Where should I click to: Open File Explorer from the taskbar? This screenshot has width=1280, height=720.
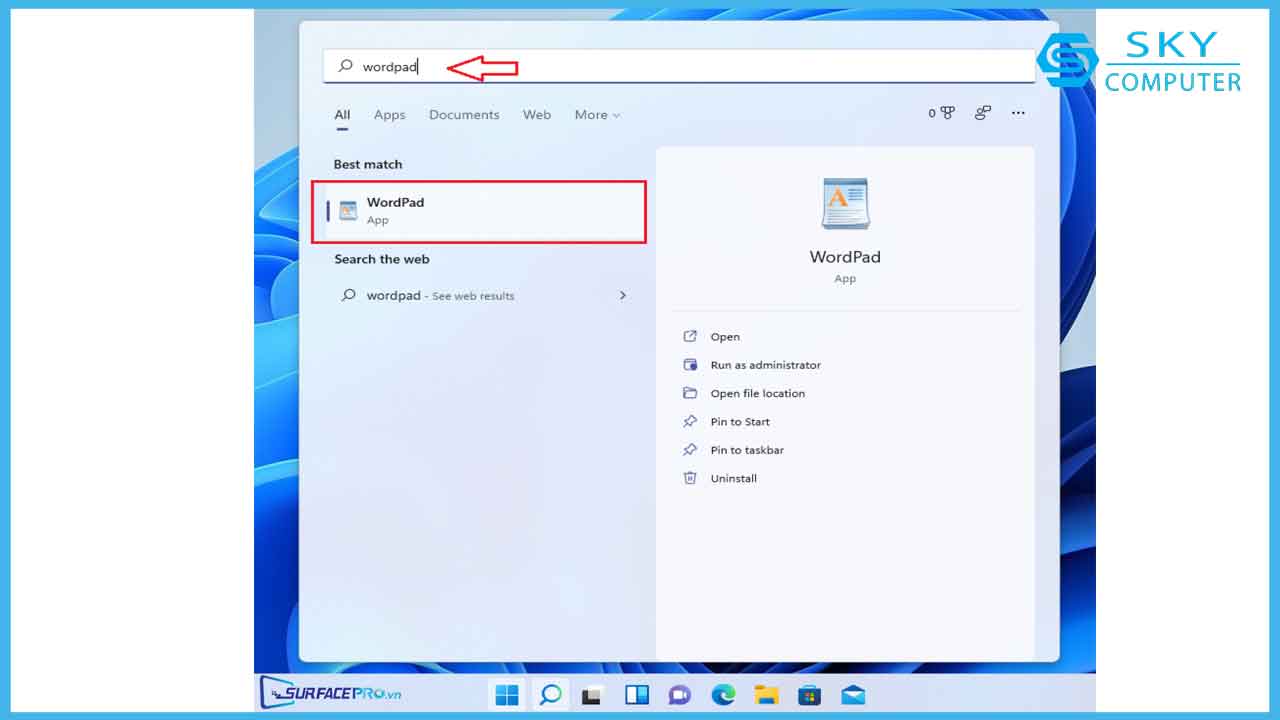pyautogui.click(x=766, y=694)
